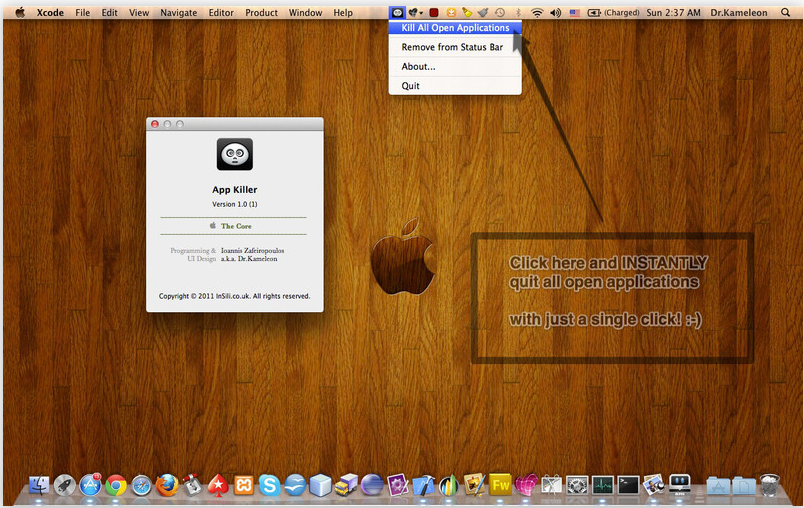The image size is (804, 508).
Task: Launch Google Chrome from the Dock
Action: coord(116,485)
